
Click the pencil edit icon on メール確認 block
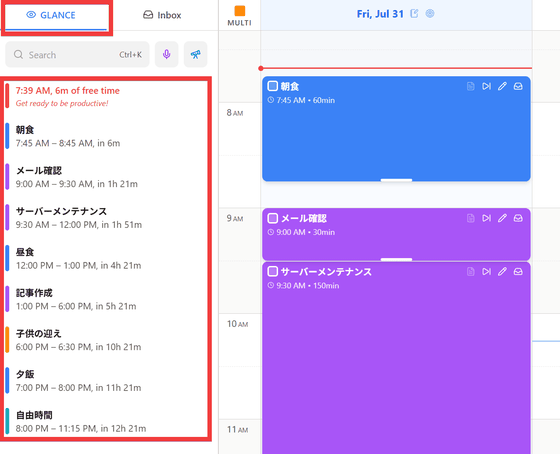(502, 218)
